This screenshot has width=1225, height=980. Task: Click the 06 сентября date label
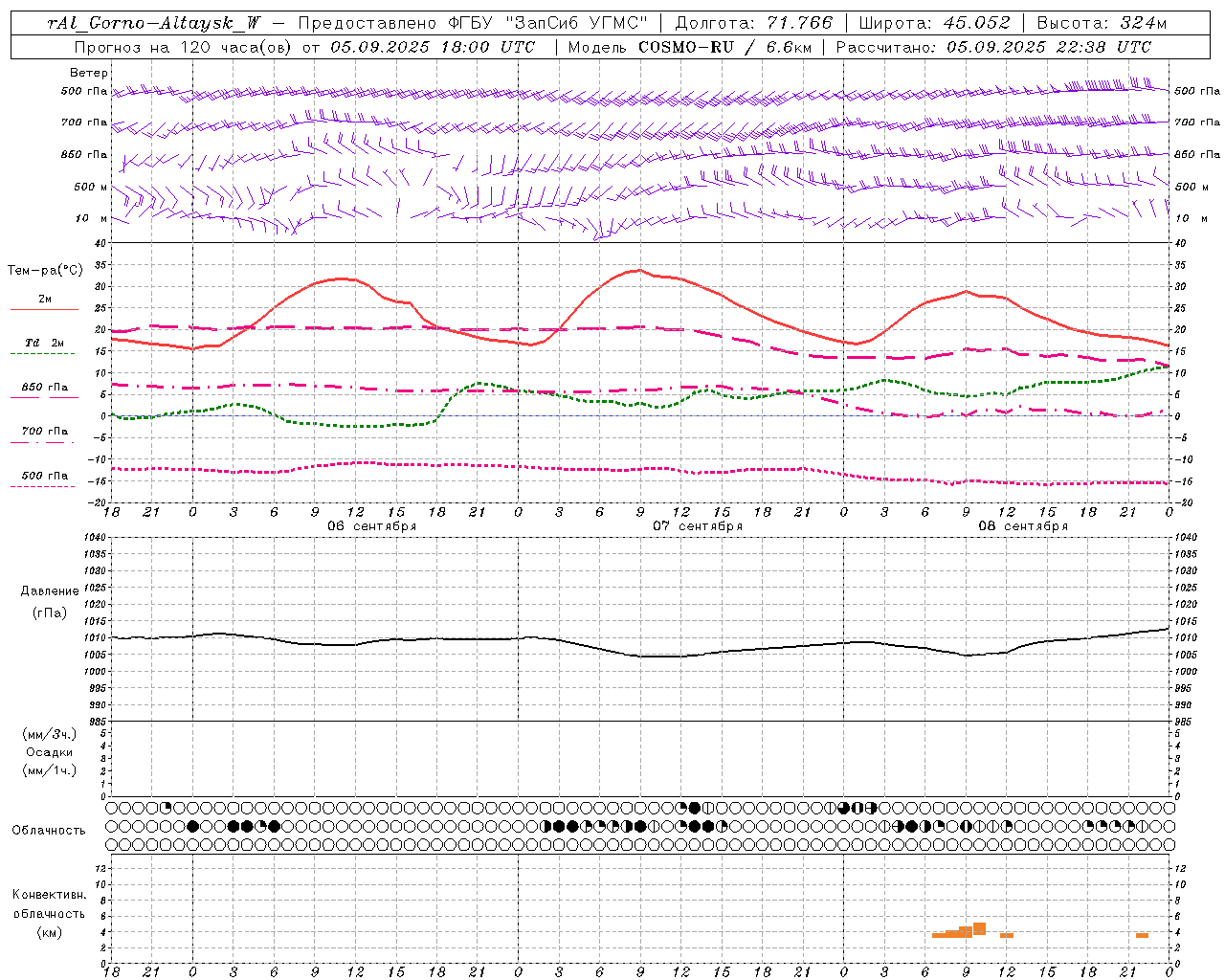[371, 525]
